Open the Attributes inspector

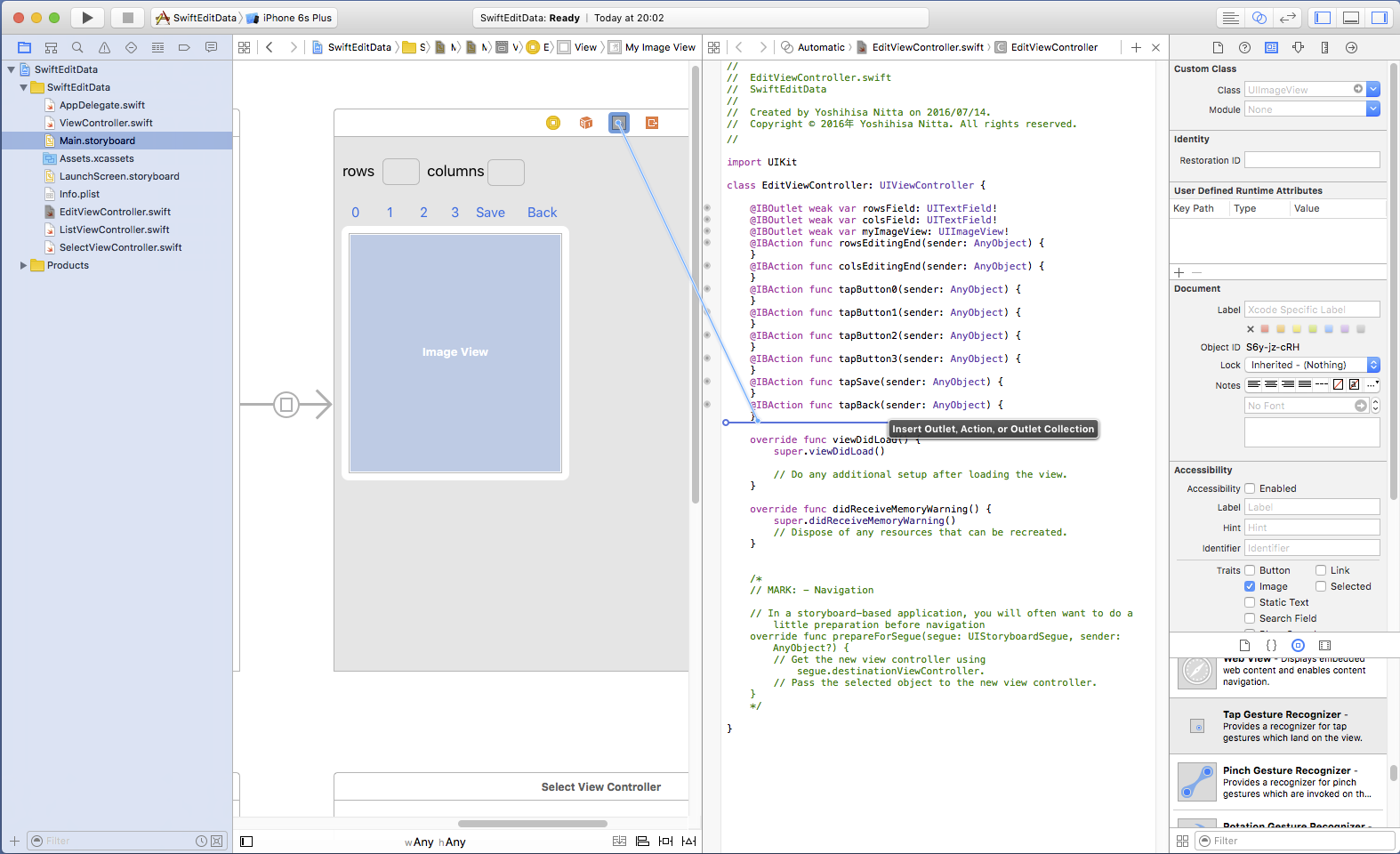pyautogui.click(x=1298, y=47)
